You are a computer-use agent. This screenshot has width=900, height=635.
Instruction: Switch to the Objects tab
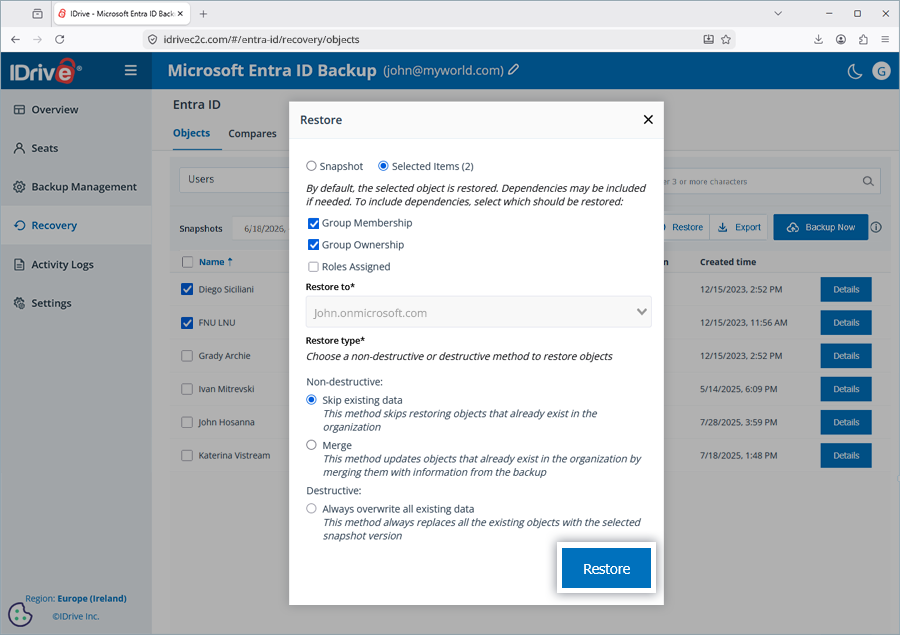click(x=191, y=133)
